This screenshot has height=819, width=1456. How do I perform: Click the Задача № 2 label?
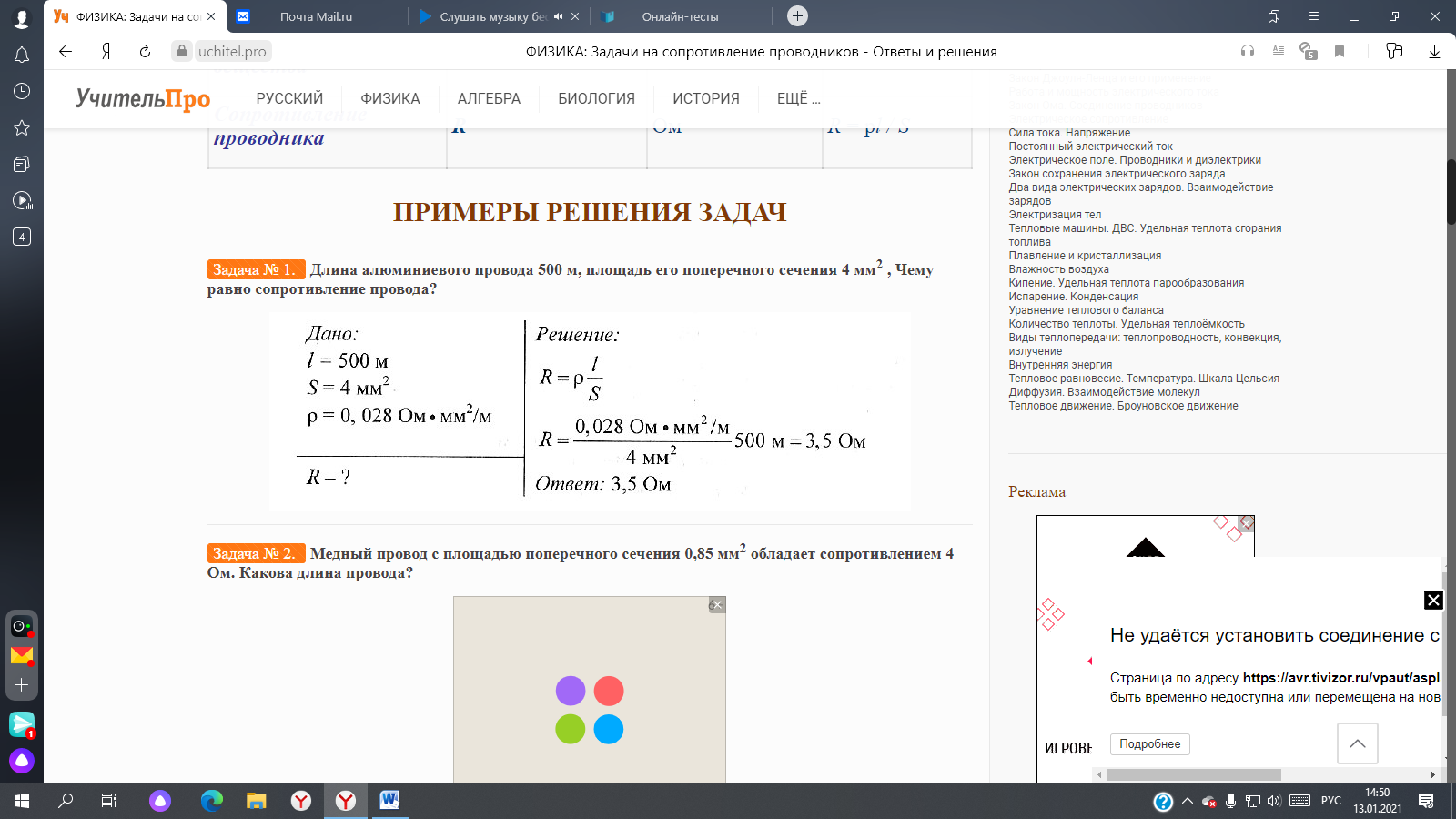pyautogui.click(x=255, y=553)
